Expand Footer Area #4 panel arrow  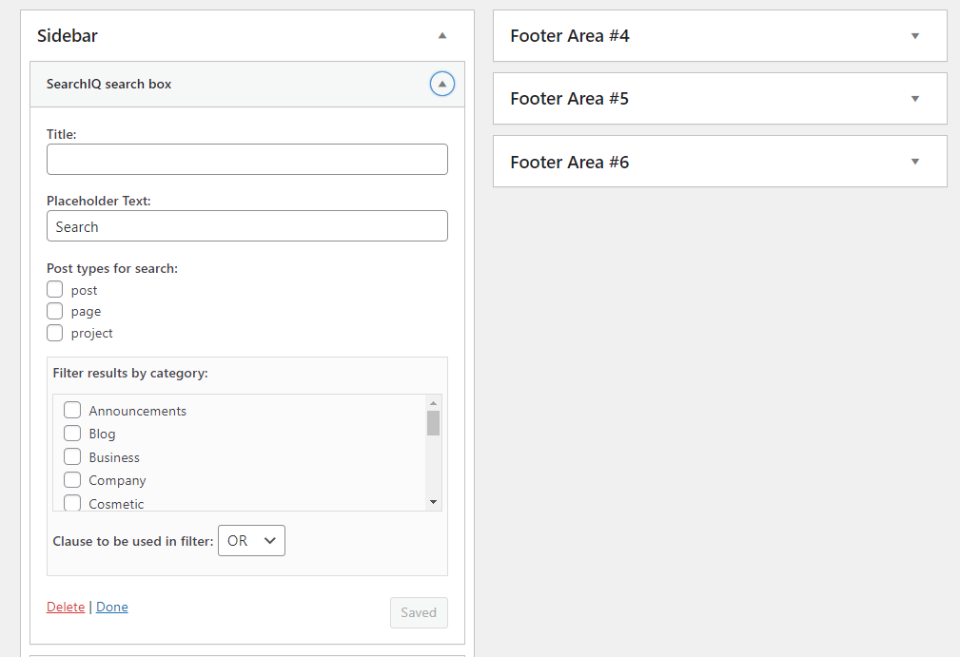click(914, 36)
